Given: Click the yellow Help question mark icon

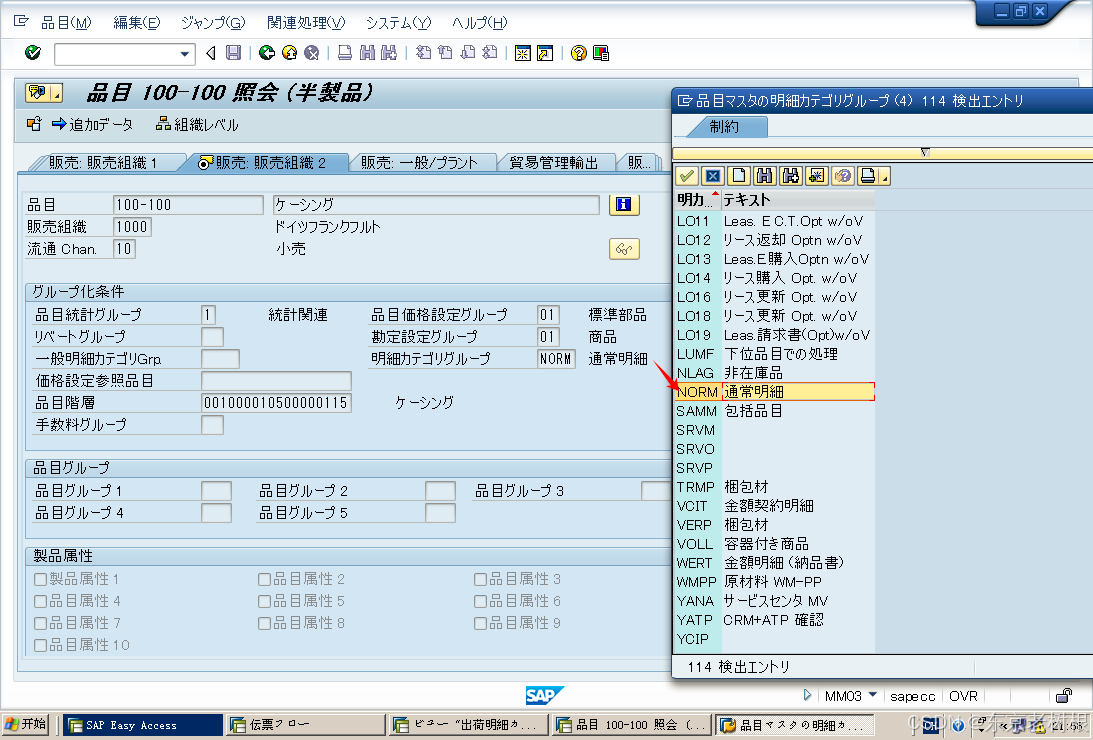Looking at the screenshot, I should coord(578,53).
